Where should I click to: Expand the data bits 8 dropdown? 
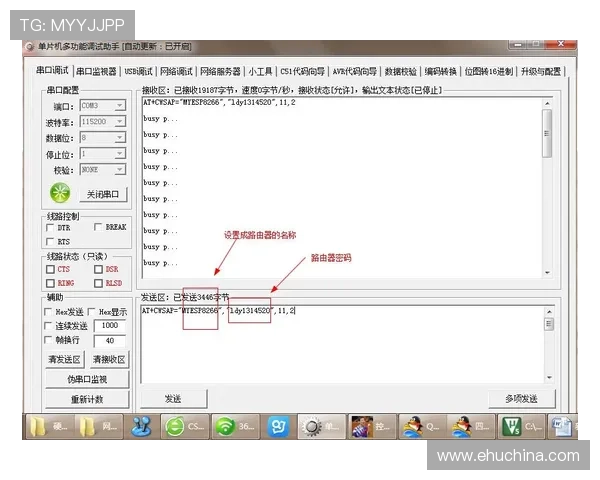120,137
